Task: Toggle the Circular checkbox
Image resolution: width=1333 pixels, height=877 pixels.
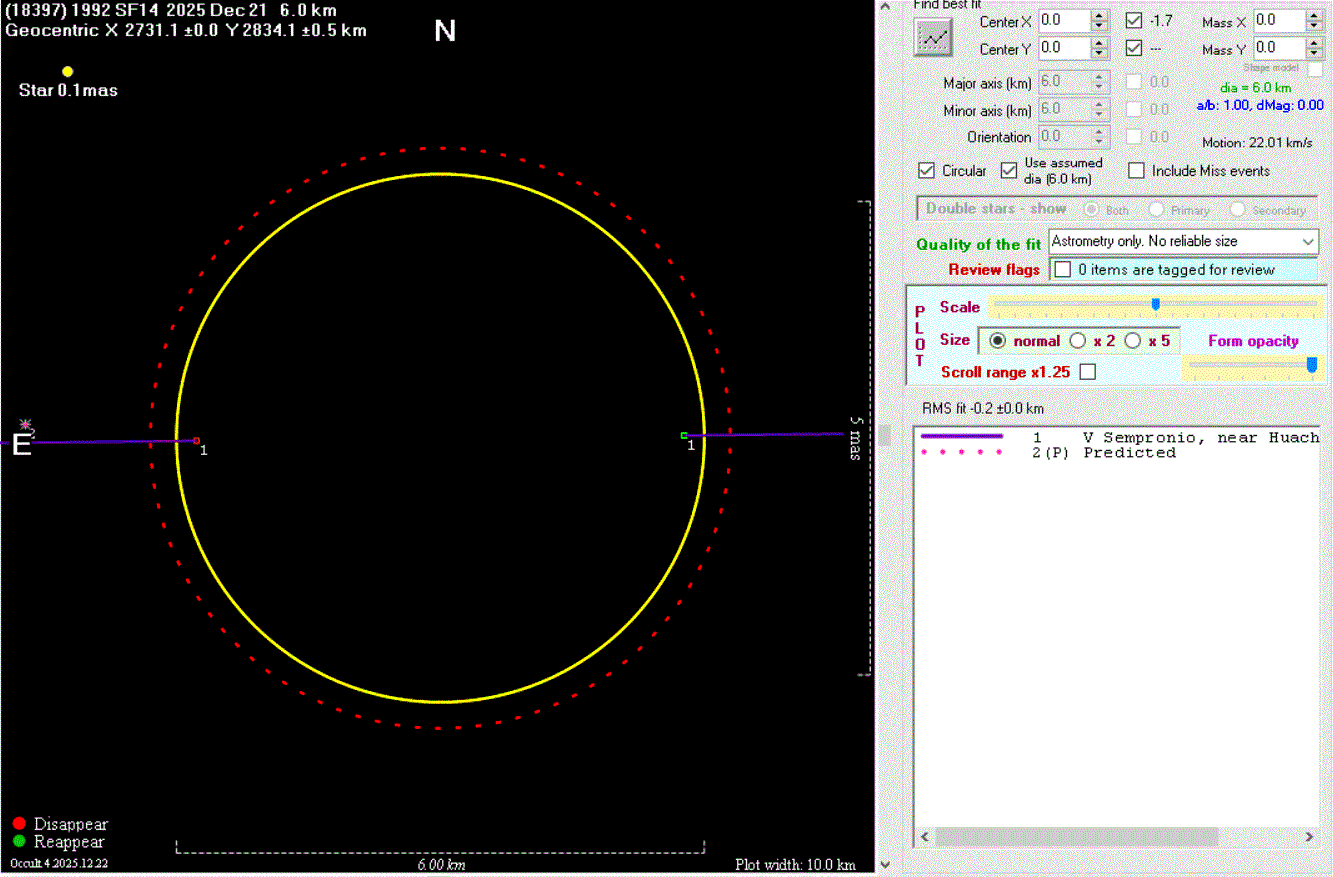Action: point(926,171)
